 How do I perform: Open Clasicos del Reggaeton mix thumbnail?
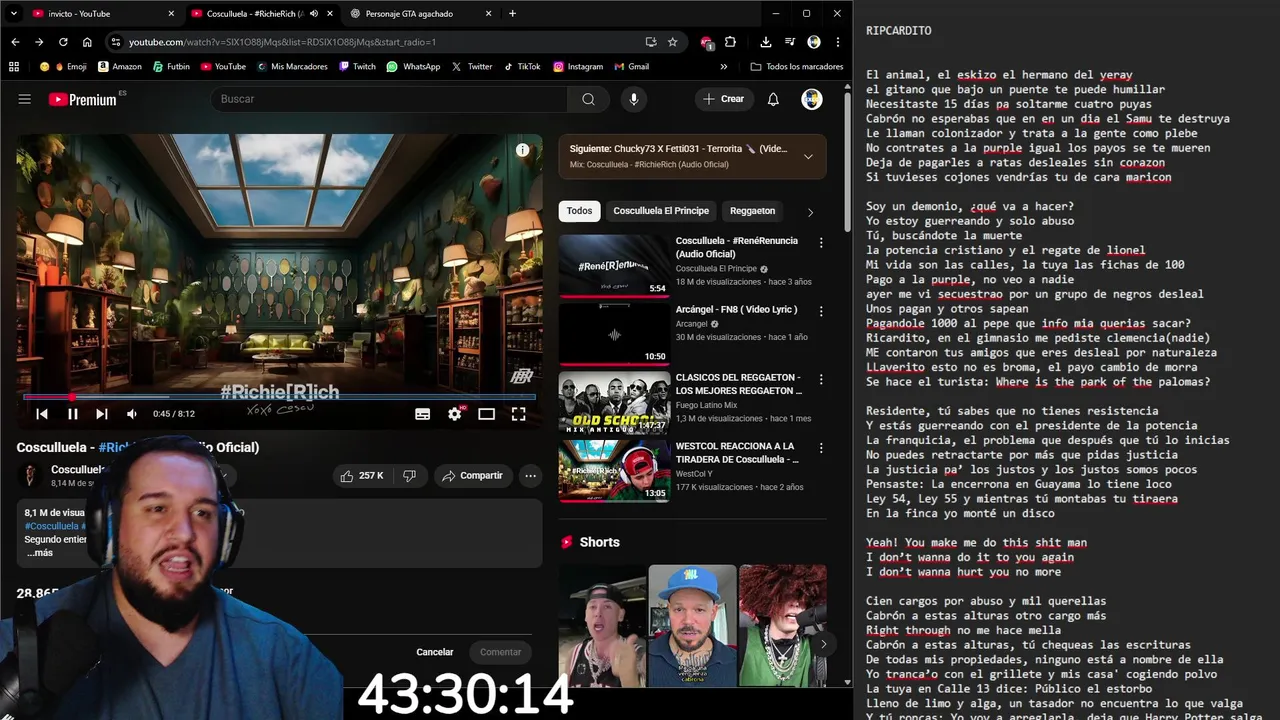(x=614, y=402)
